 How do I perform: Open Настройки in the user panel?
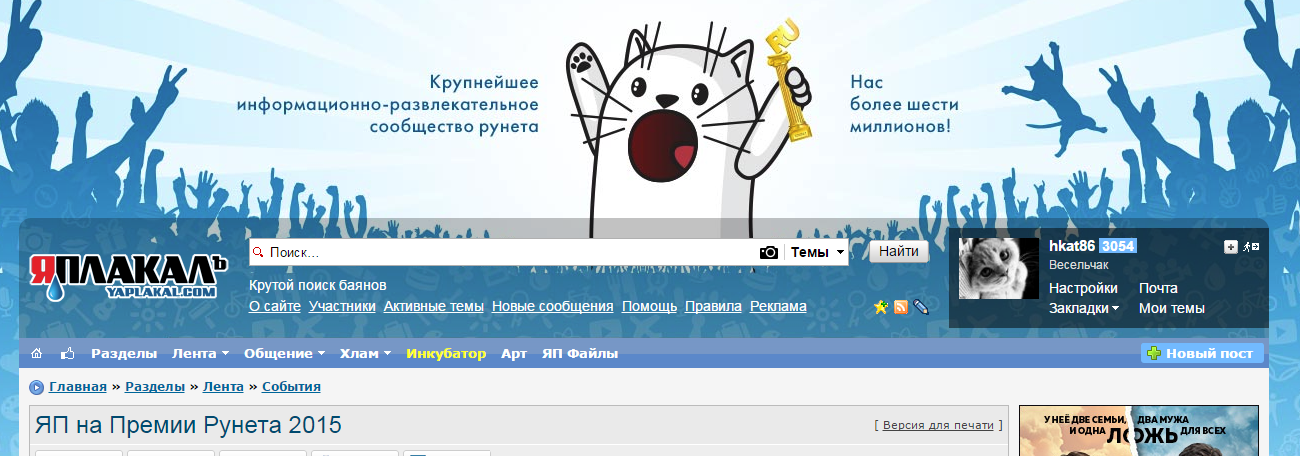[x=1083, y=288]
